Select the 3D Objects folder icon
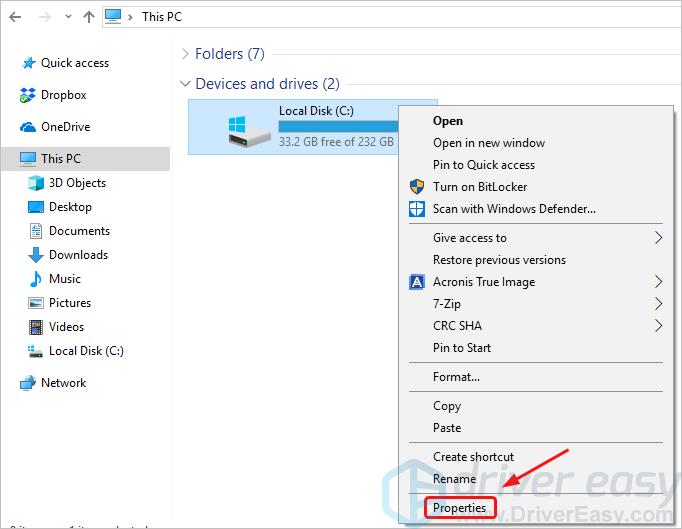The image size is (682, 529). tap(36, 183)
